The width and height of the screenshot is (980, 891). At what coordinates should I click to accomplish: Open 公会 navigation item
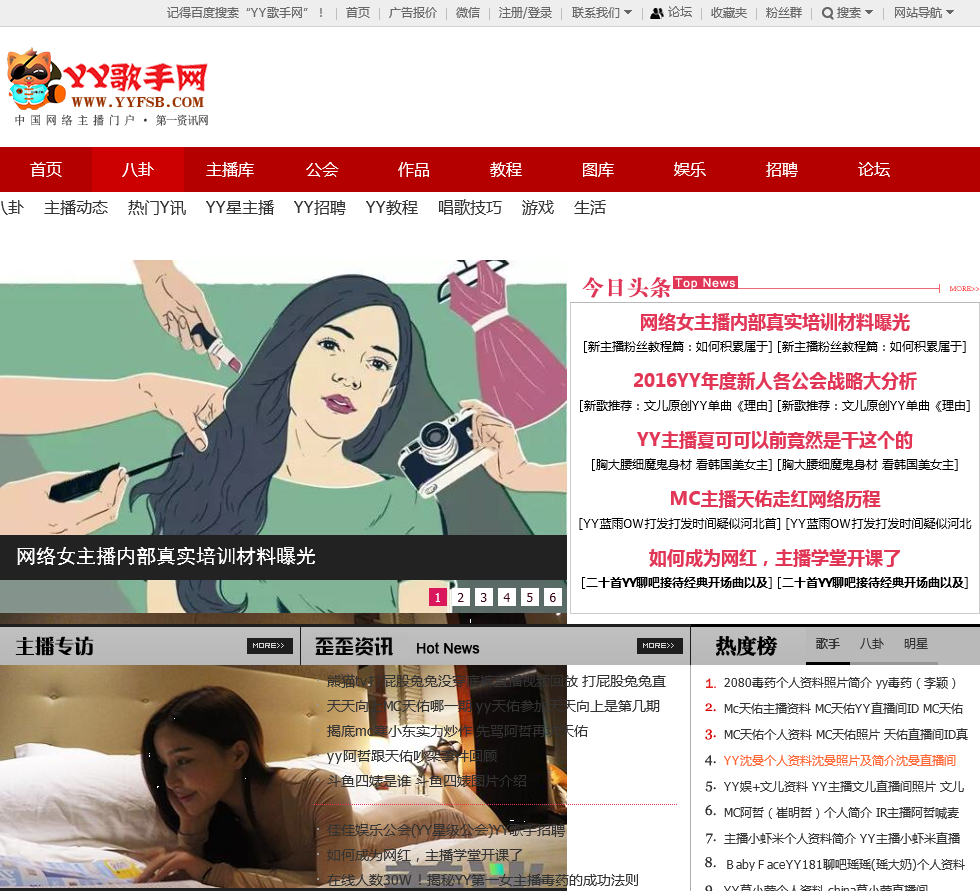point(322,169)
